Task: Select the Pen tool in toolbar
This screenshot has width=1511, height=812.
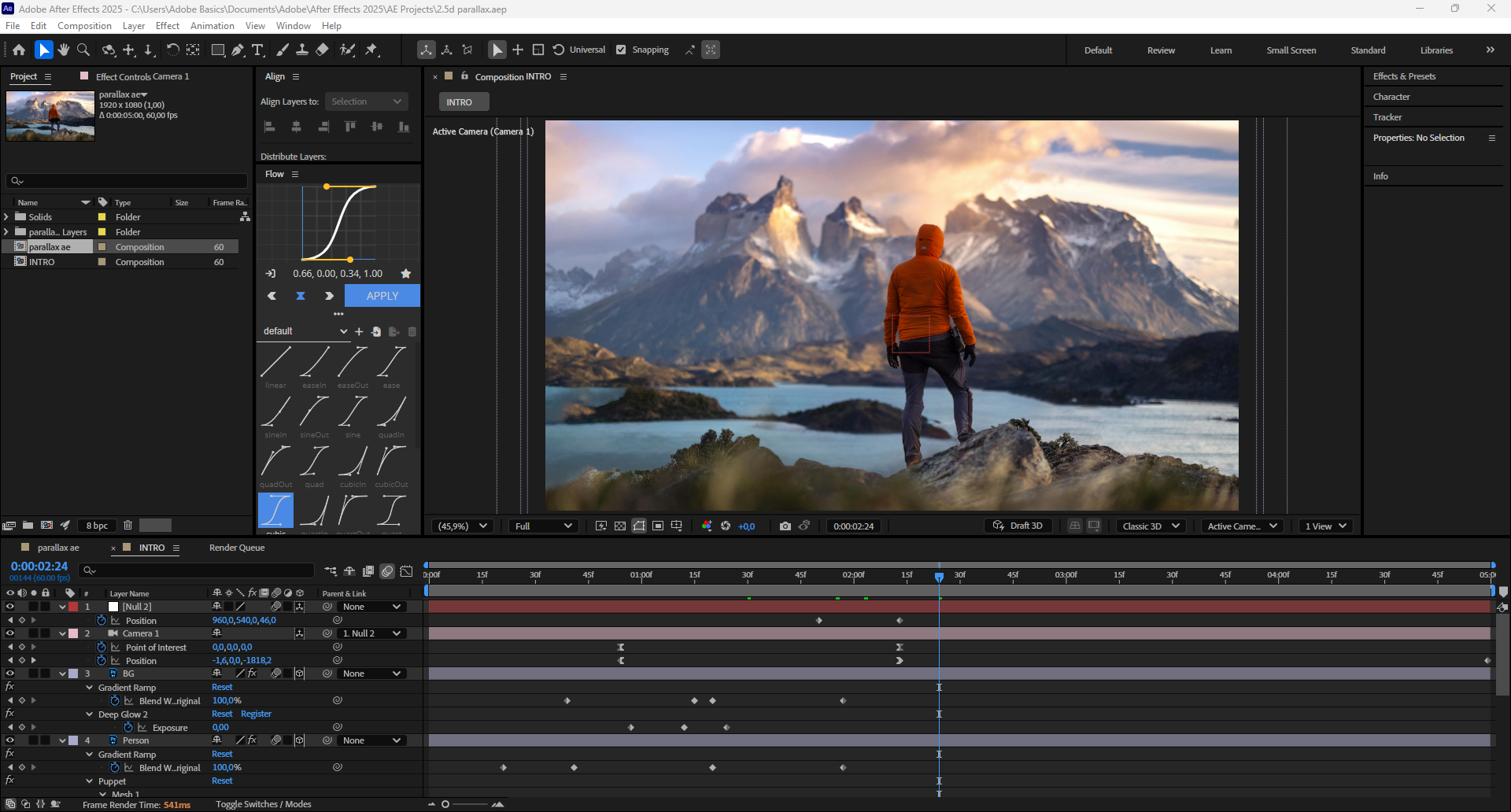Action: click(x=238, y=50)
